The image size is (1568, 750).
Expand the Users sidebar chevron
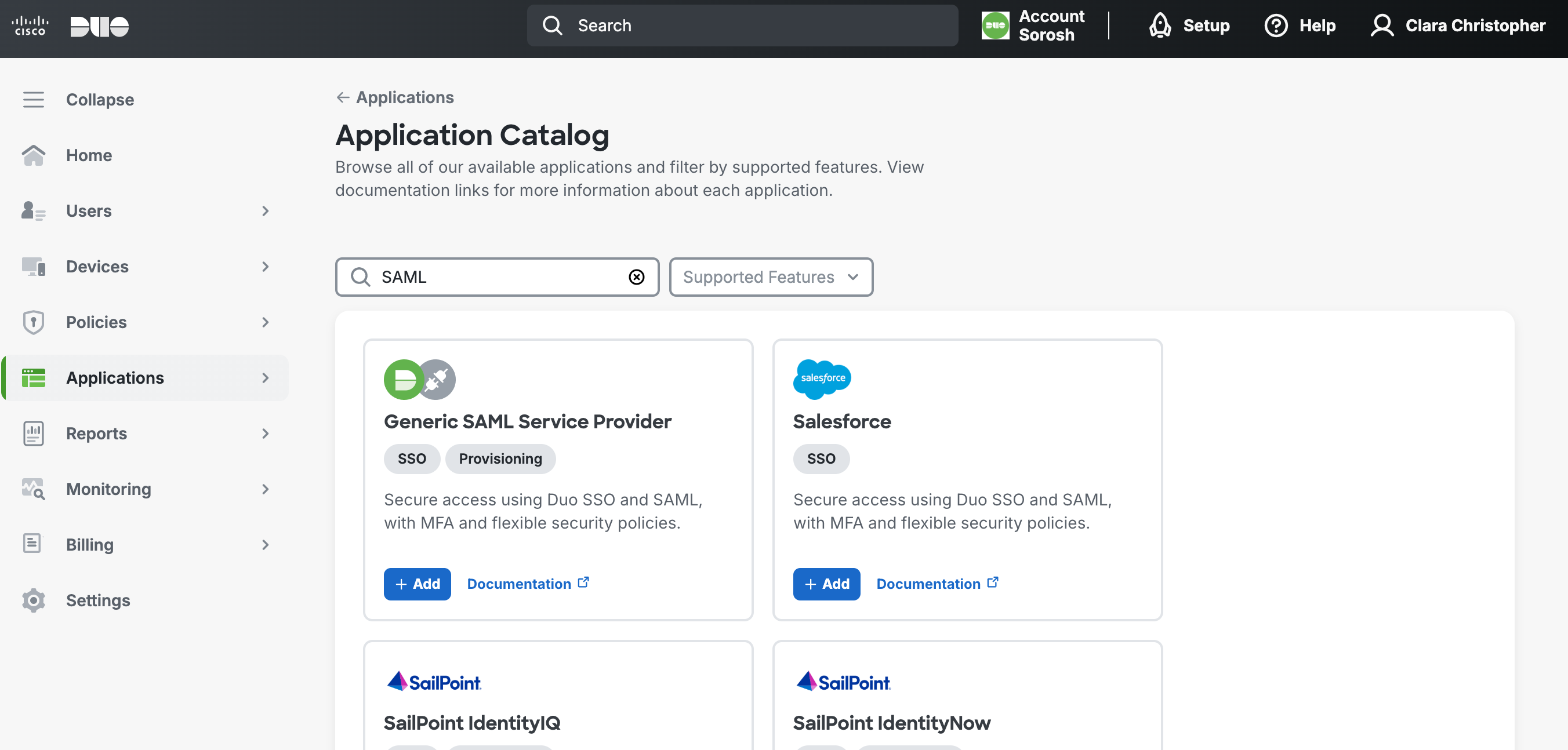265,211
